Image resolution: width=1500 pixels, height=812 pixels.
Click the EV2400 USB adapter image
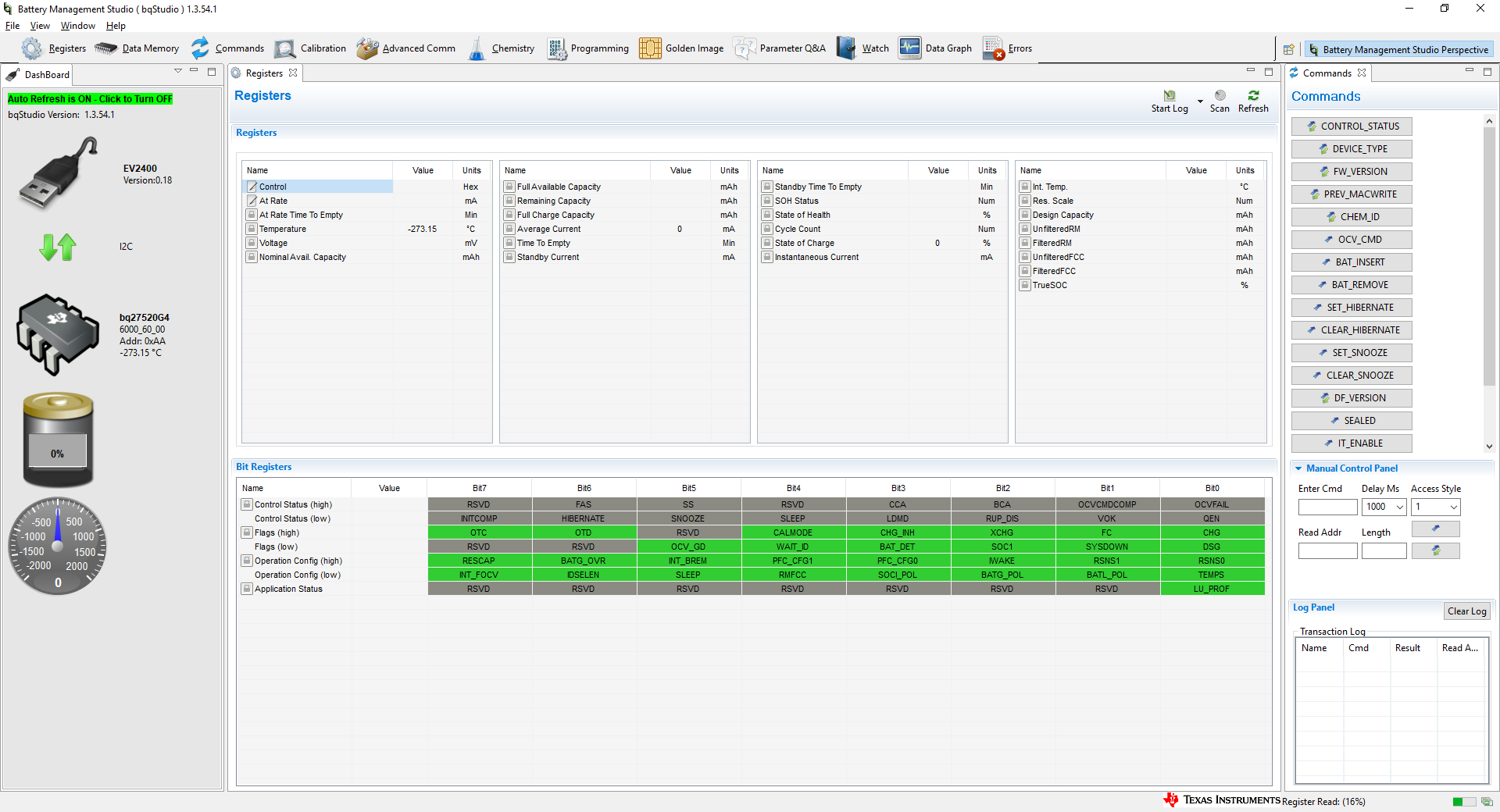pyautogui.click(x=59, y=173)
